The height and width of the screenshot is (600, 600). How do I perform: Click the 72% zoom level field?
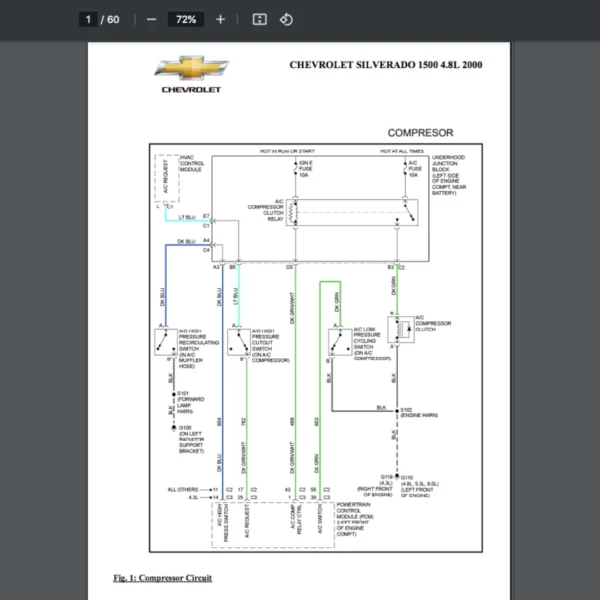[186, 20]
